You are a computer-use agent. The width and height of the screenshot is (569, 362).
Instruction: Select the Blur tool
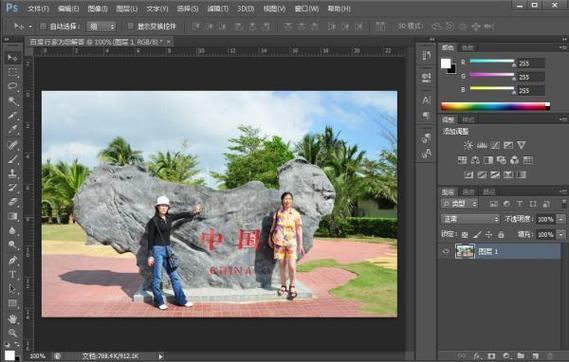pos(13,230)
